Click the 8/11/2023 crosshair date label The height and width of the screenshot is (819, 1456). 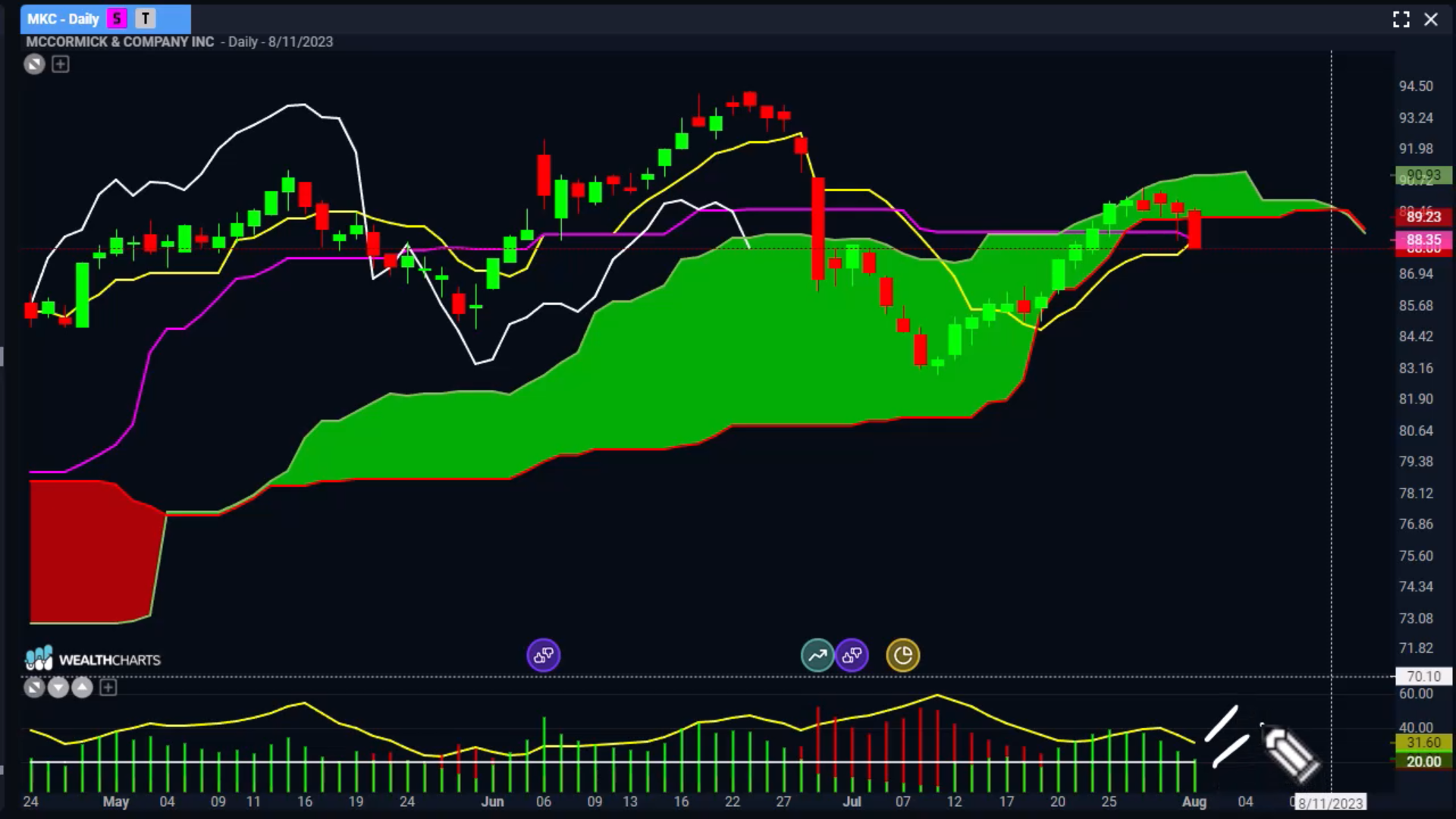pyautogui.click(x=1331, y=803)
